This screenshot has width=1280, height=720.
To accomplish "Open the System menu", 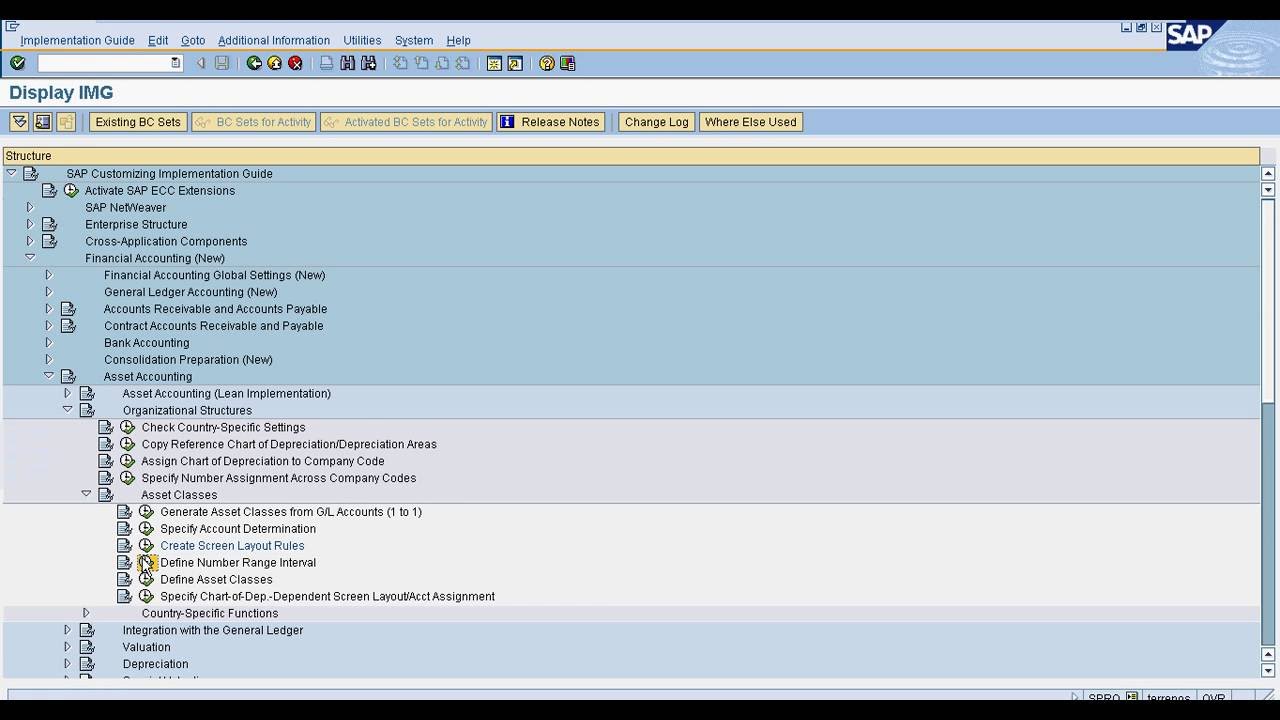I will pyautogui.click(x=414, y=40).
